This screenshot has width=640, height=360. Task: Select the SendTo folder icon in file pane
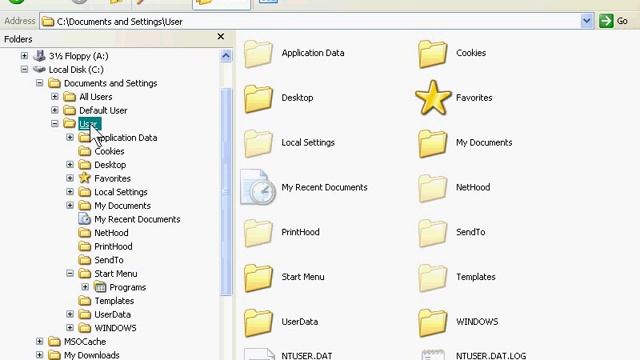pos(433,233)
